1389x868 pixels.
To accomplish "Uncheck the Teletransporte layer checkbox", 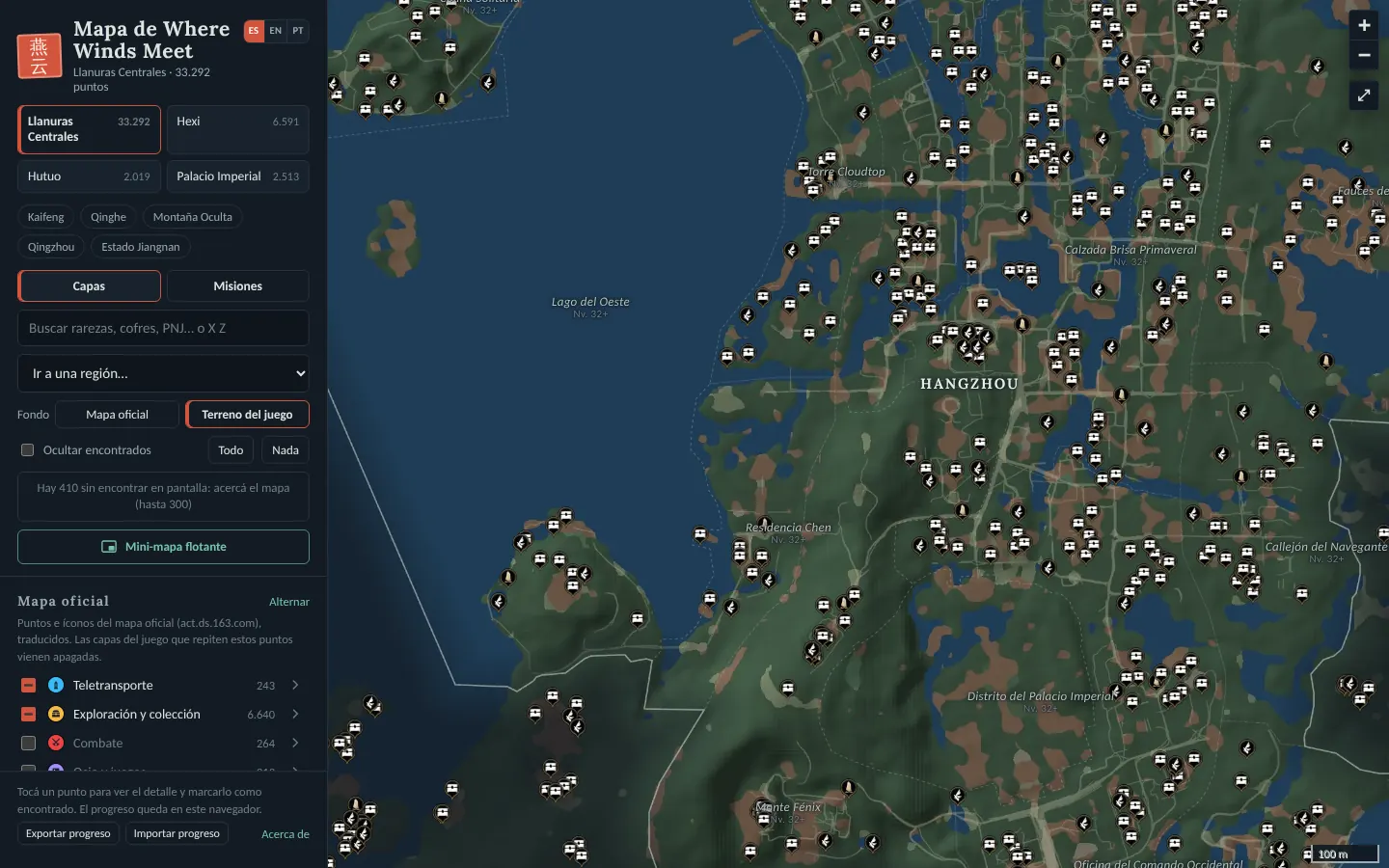I will [28, 685].
